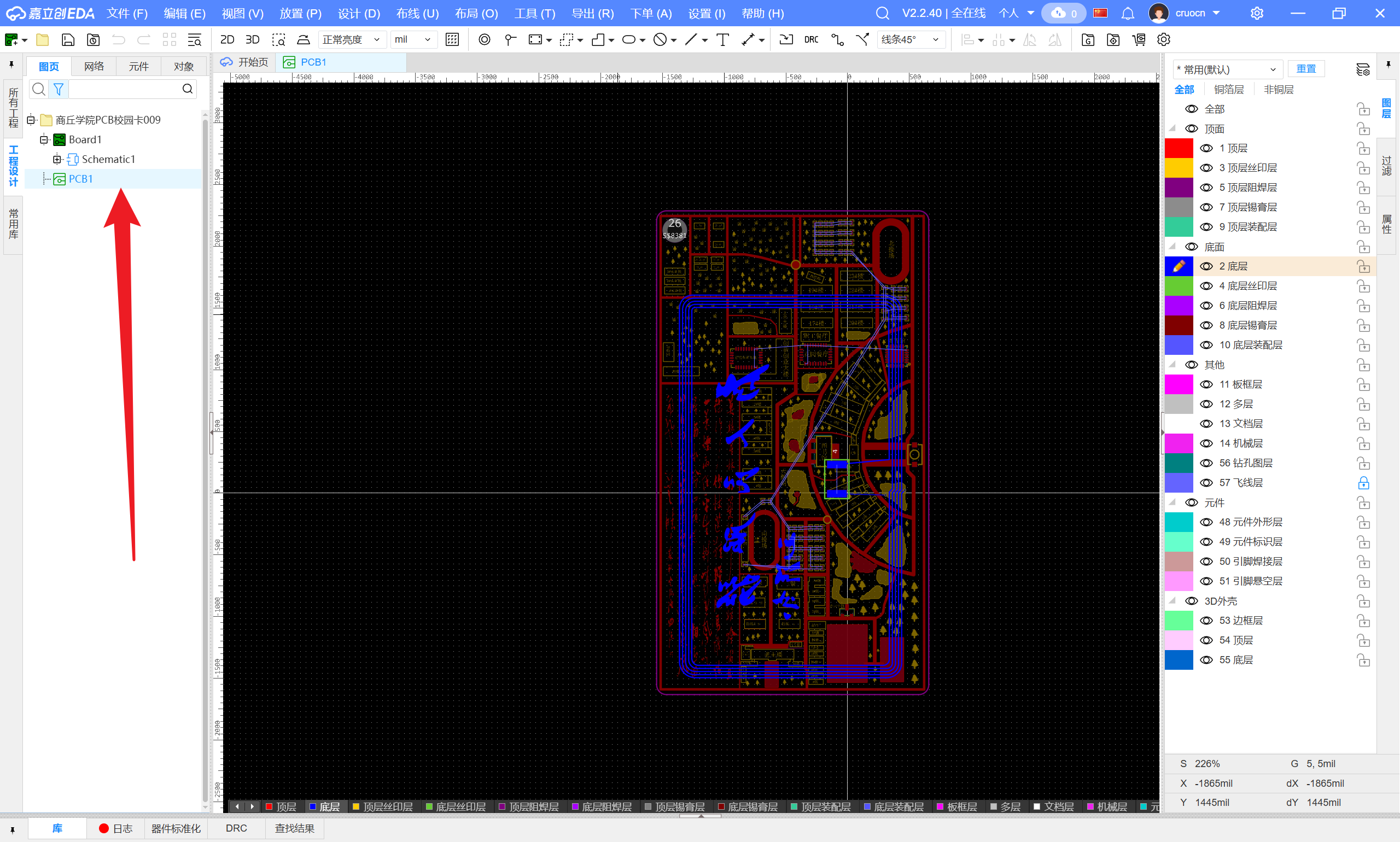This screenshot has height=842, width=1400.
Task: Click the red 1 顶层 color swatch
Action: [1179, 149]
